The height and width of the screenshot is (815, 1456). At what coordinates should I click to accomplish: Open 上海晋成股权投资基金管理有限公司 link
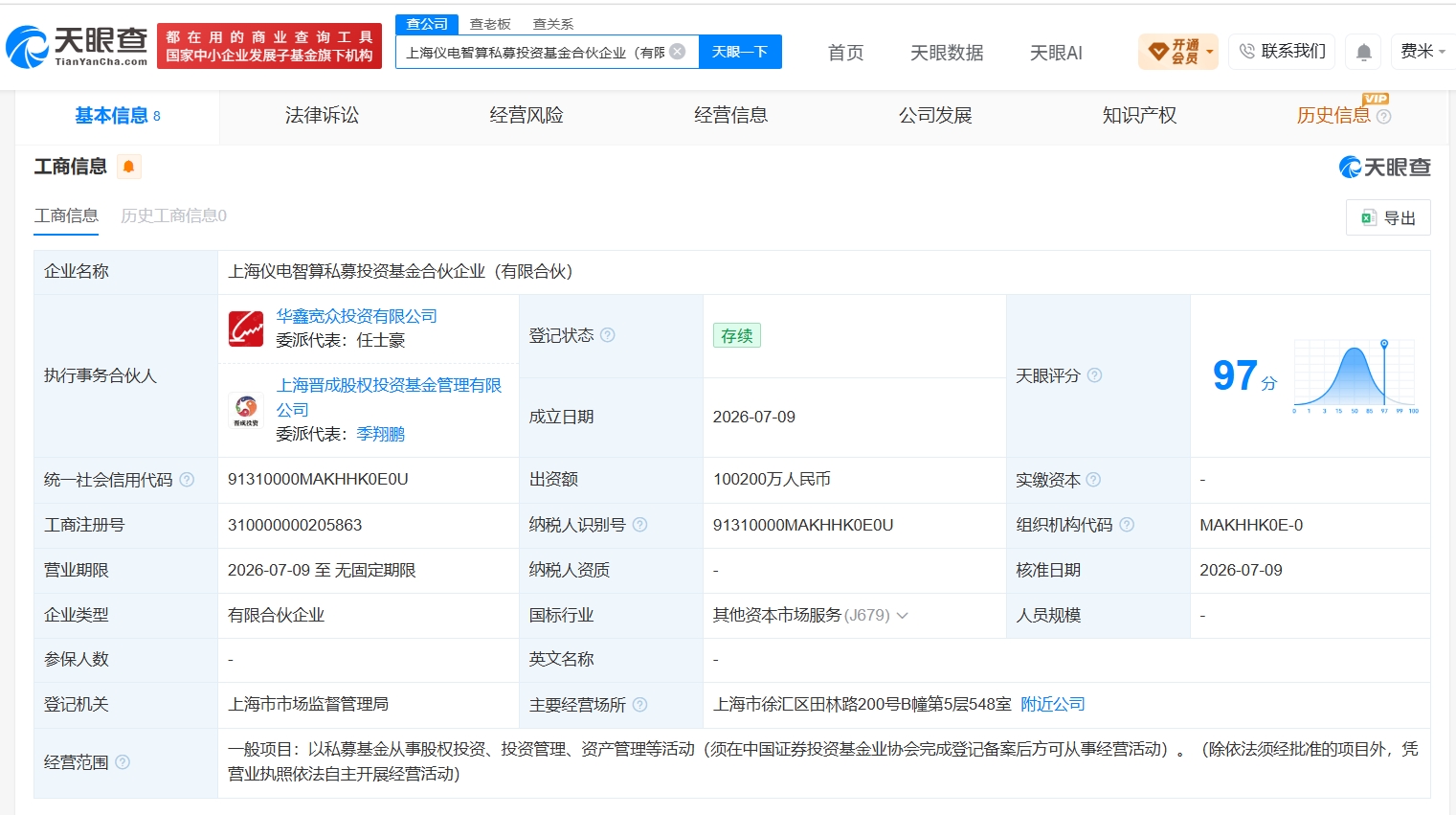389,397
